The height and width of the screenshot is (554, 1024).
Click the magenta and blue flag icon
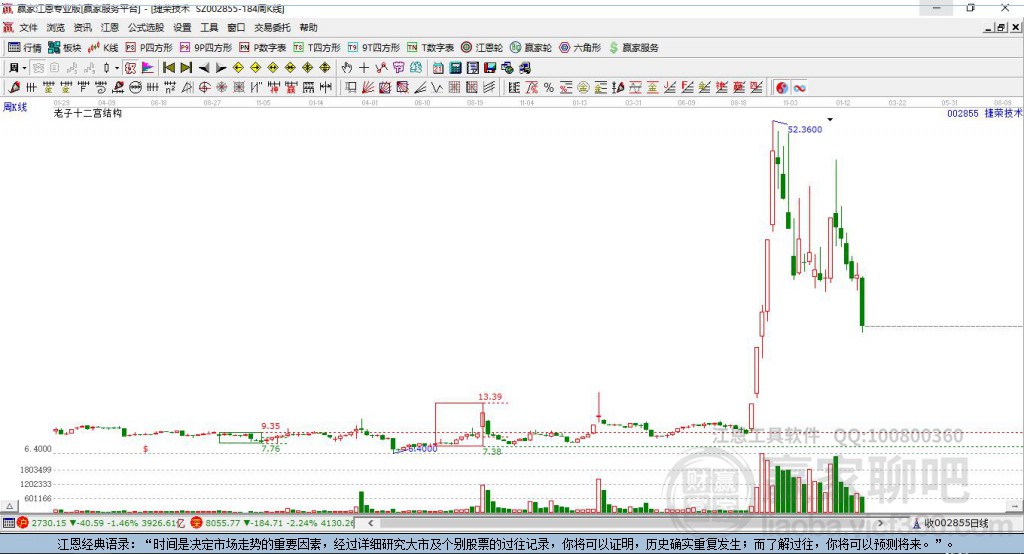(x=148, y=68)
